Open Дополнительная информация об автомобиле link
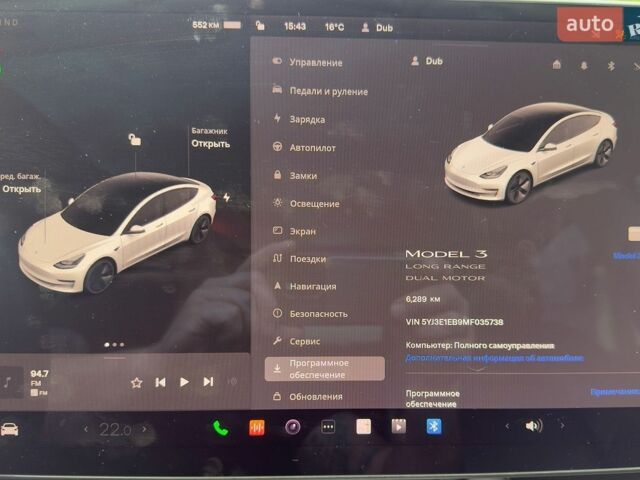 point(494,358)
